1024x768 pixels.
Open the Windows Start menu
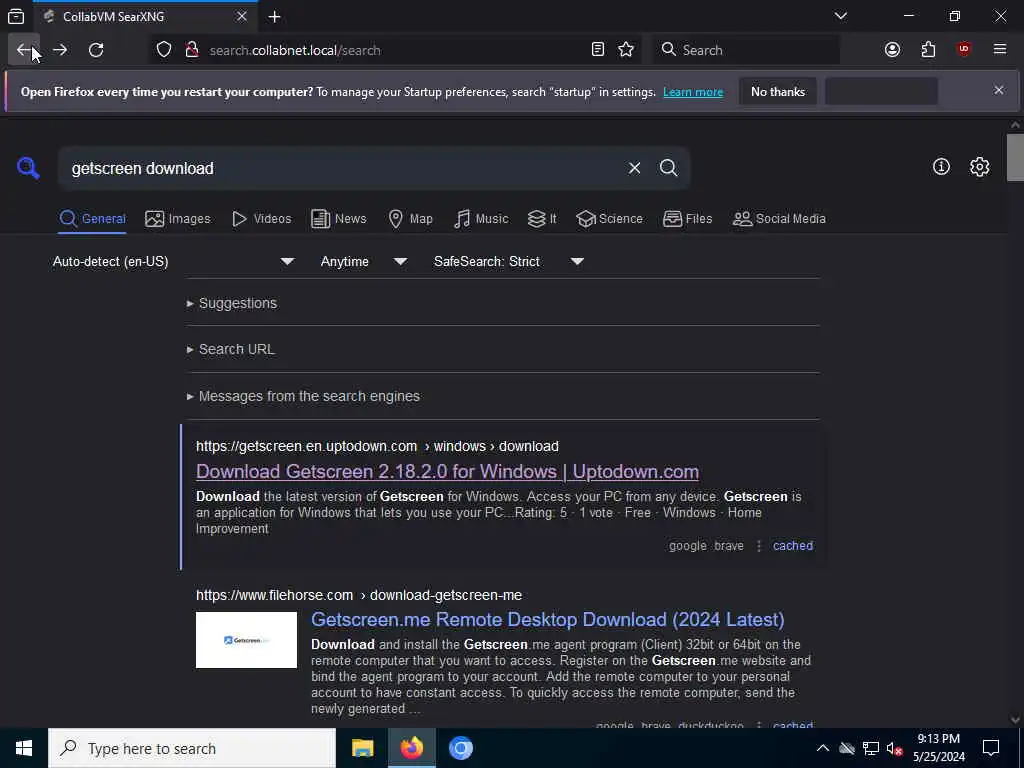24,748
